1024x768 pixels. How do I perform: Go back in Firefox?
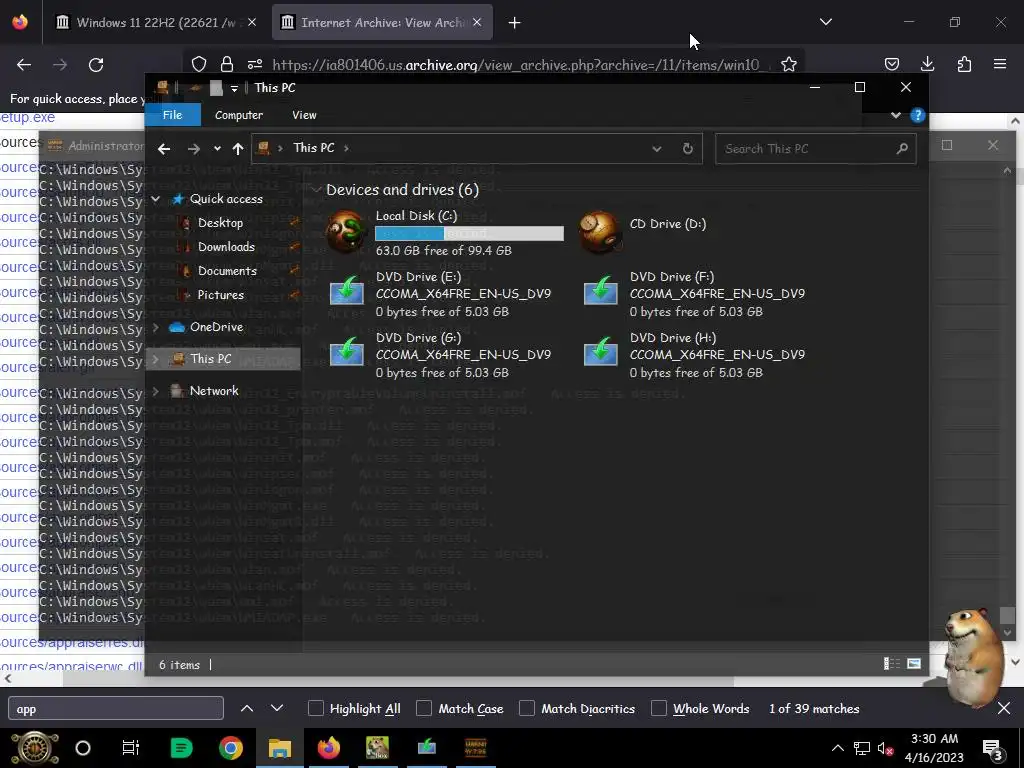24,65
